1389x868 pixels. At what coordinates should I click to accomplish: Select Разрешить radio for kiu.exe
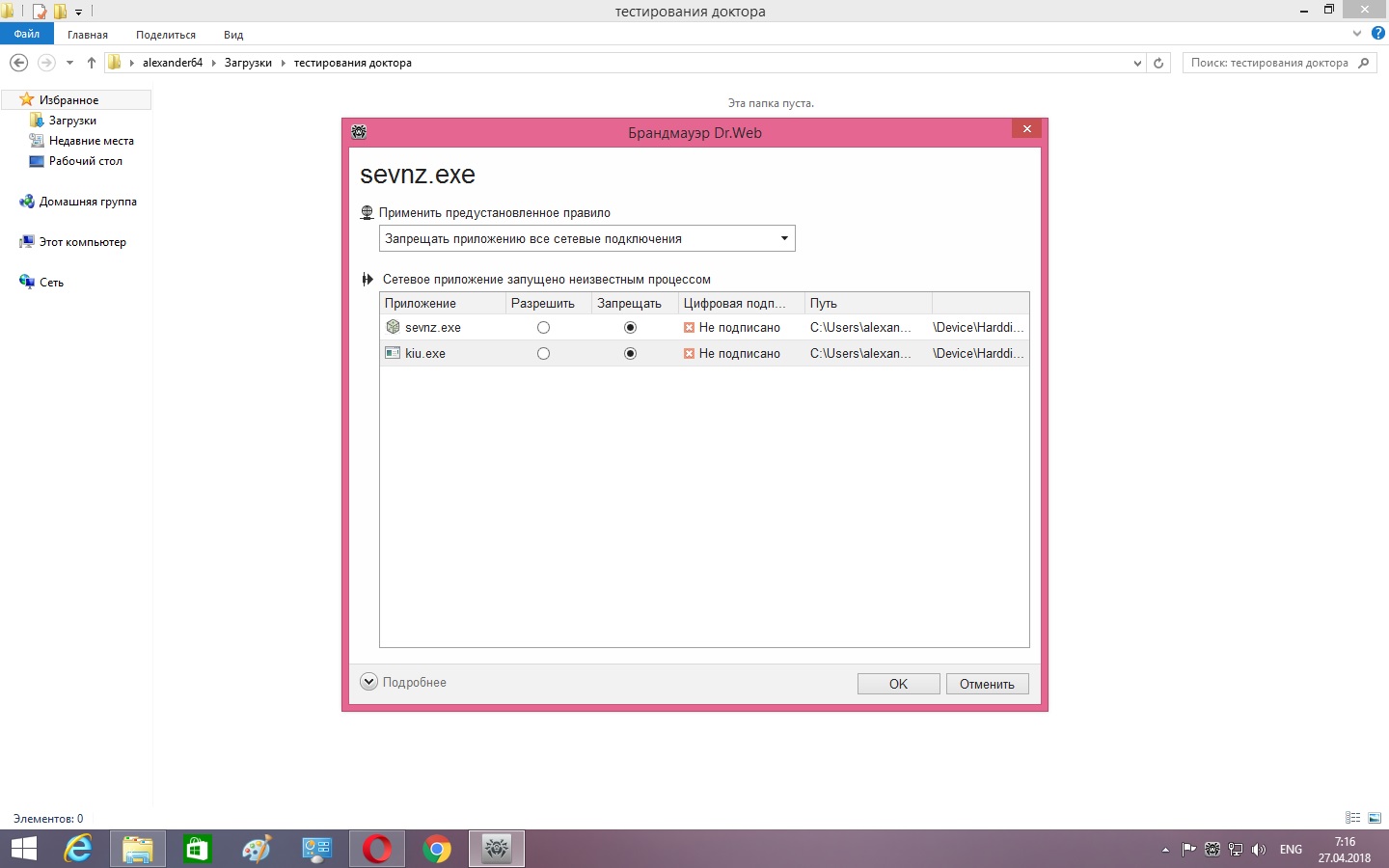543,354
